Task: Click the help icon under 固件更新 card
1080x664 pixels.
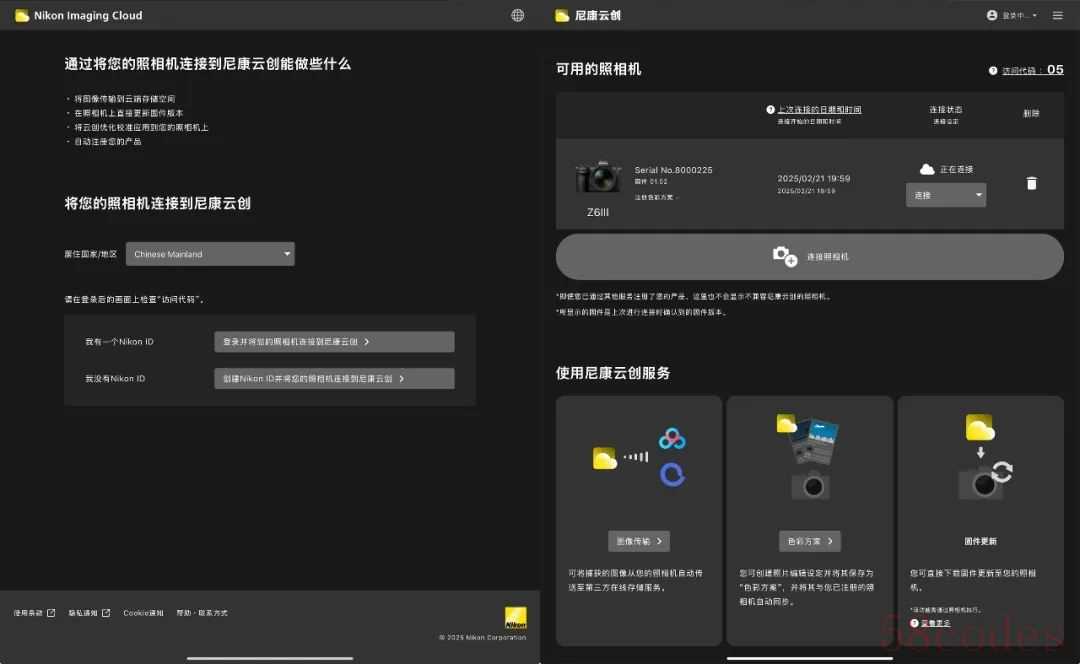Action: click(x=914, y=623)
